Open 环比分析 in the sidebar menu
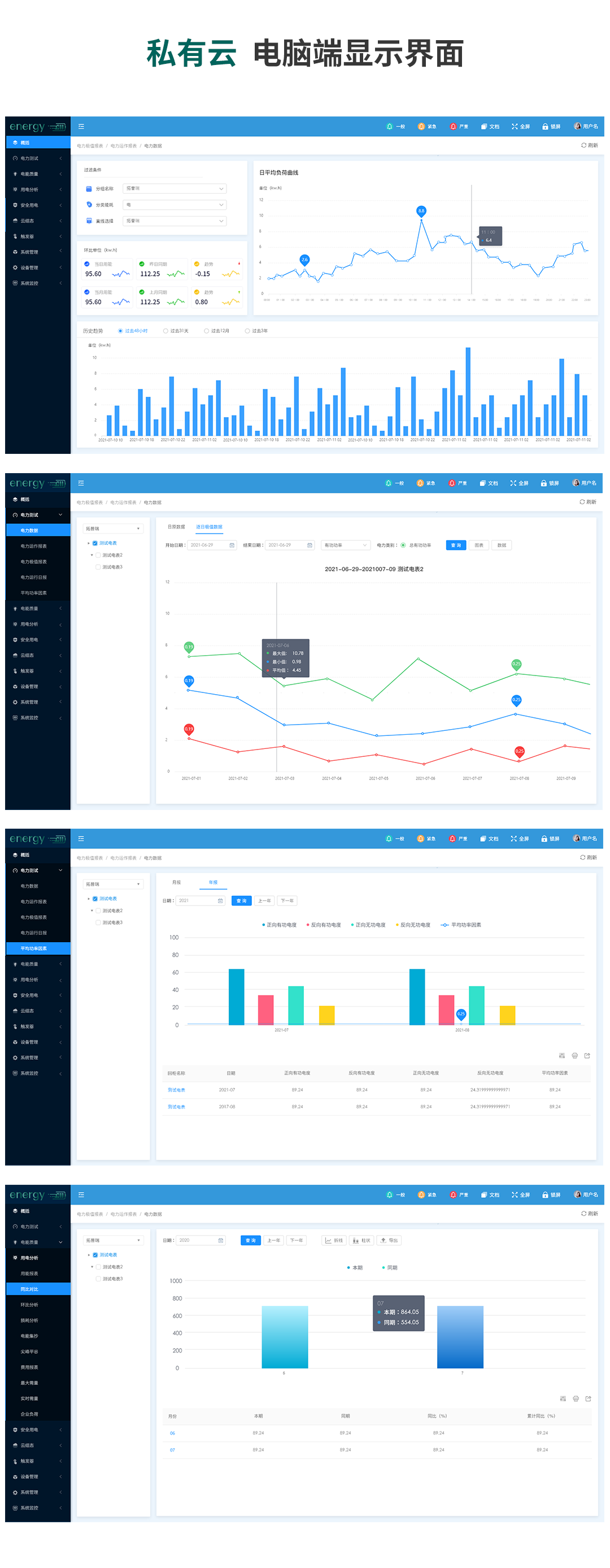610x1568 pixels. 29,1305
